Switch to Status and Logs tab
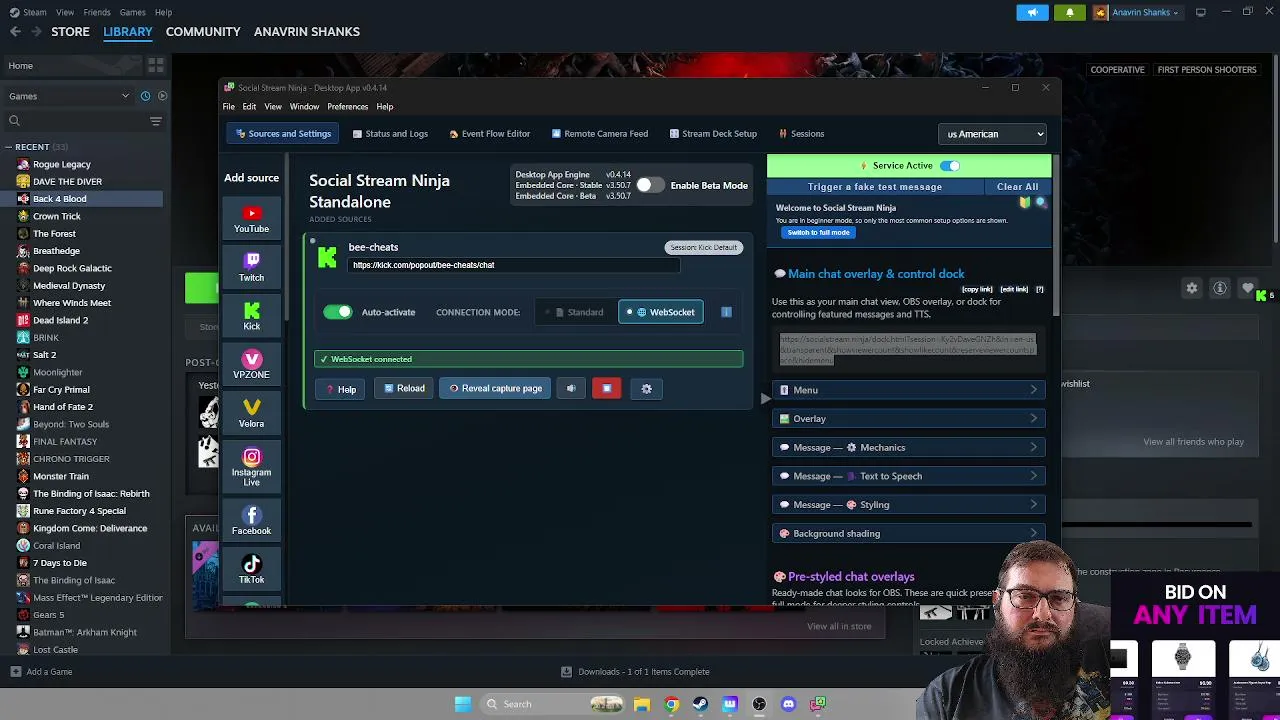This screenshot has width=1280, height=720. (x=390, y=134)
